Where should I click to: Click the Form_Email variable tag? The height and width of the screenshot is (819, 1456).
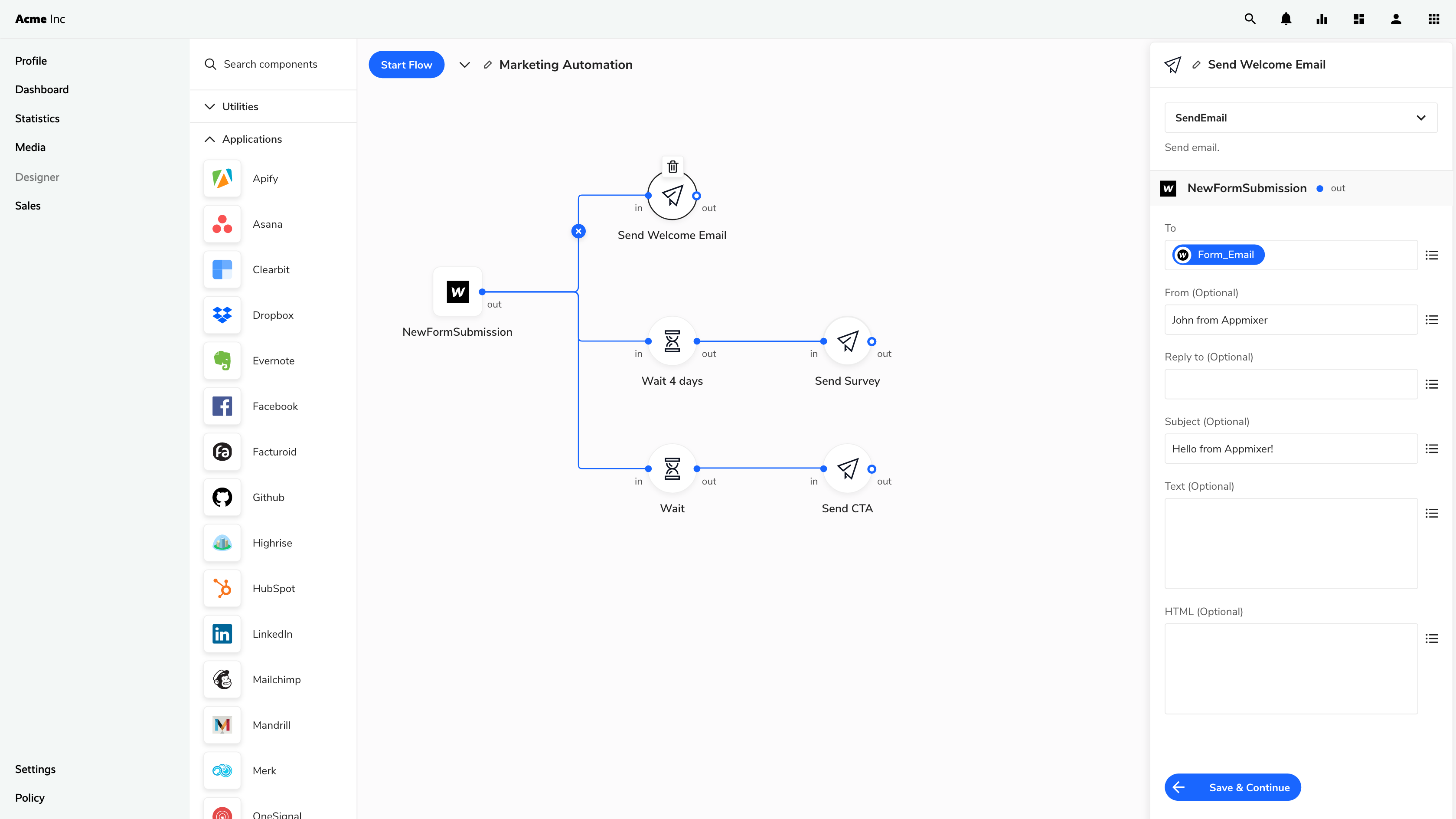[1218, 255]
